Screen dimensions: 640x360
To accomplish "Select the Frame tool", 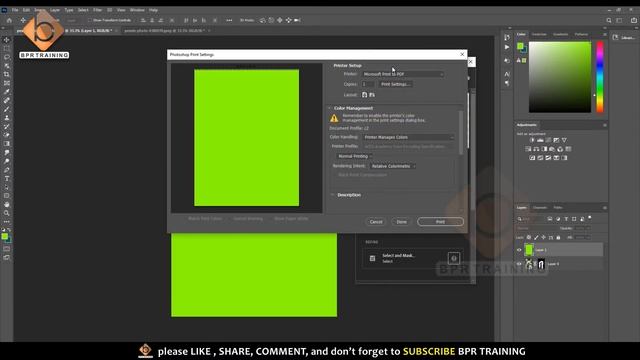I will click(x=7, y=83).
